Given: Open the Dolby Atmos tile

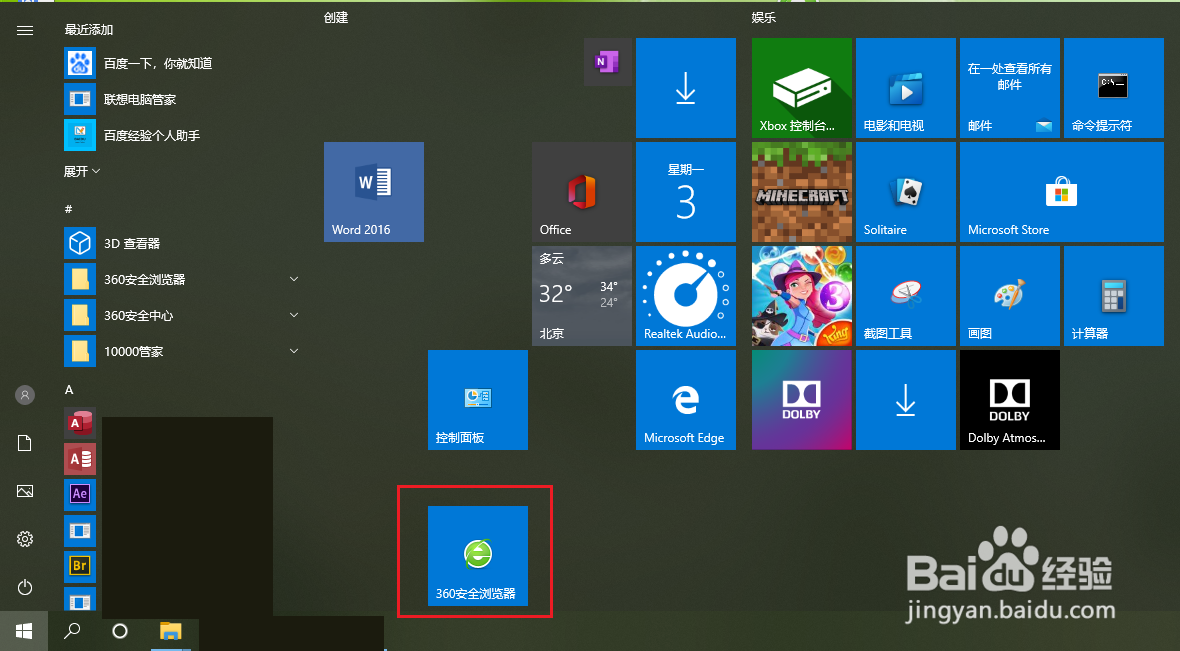Looking at the screenshot, I should point(1009,400).
